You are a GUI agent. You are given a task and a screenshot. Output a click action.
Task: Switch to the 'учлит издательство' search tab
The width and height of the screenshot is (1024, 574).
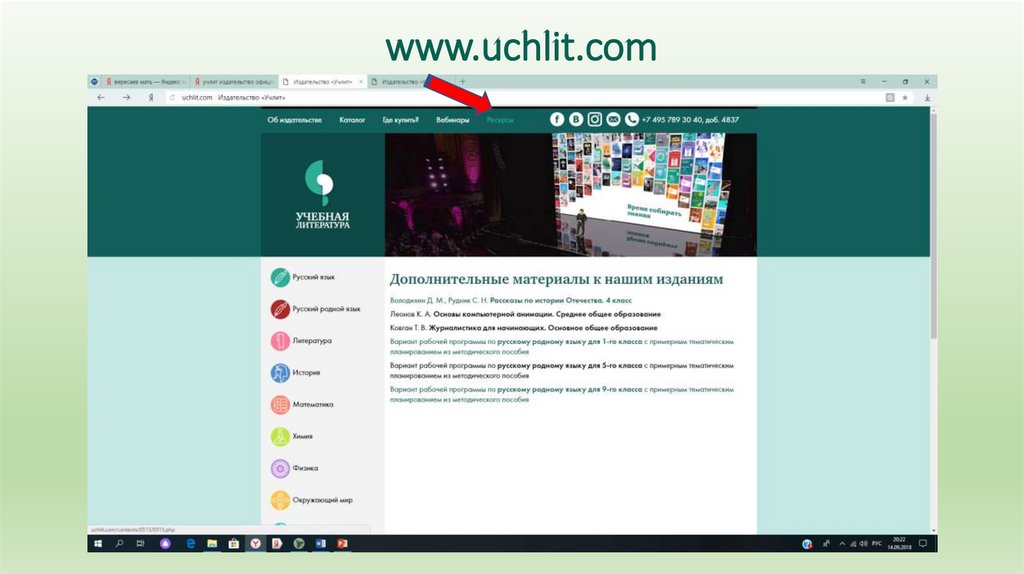[x=233, y=82]
